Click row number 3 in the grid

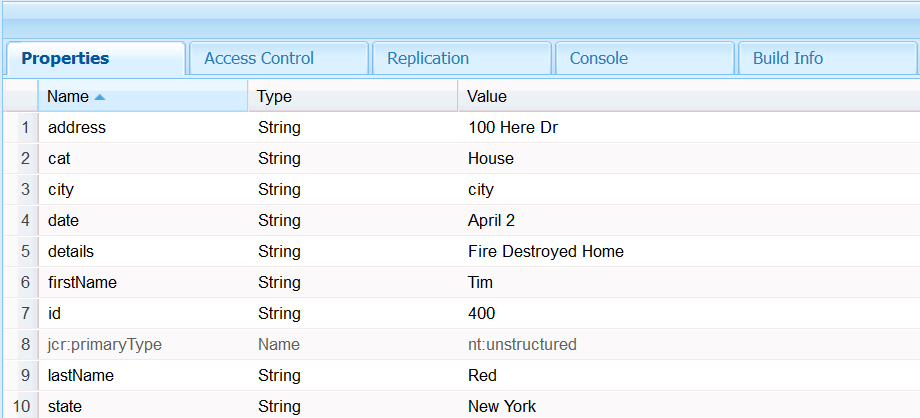coord(25,190)
